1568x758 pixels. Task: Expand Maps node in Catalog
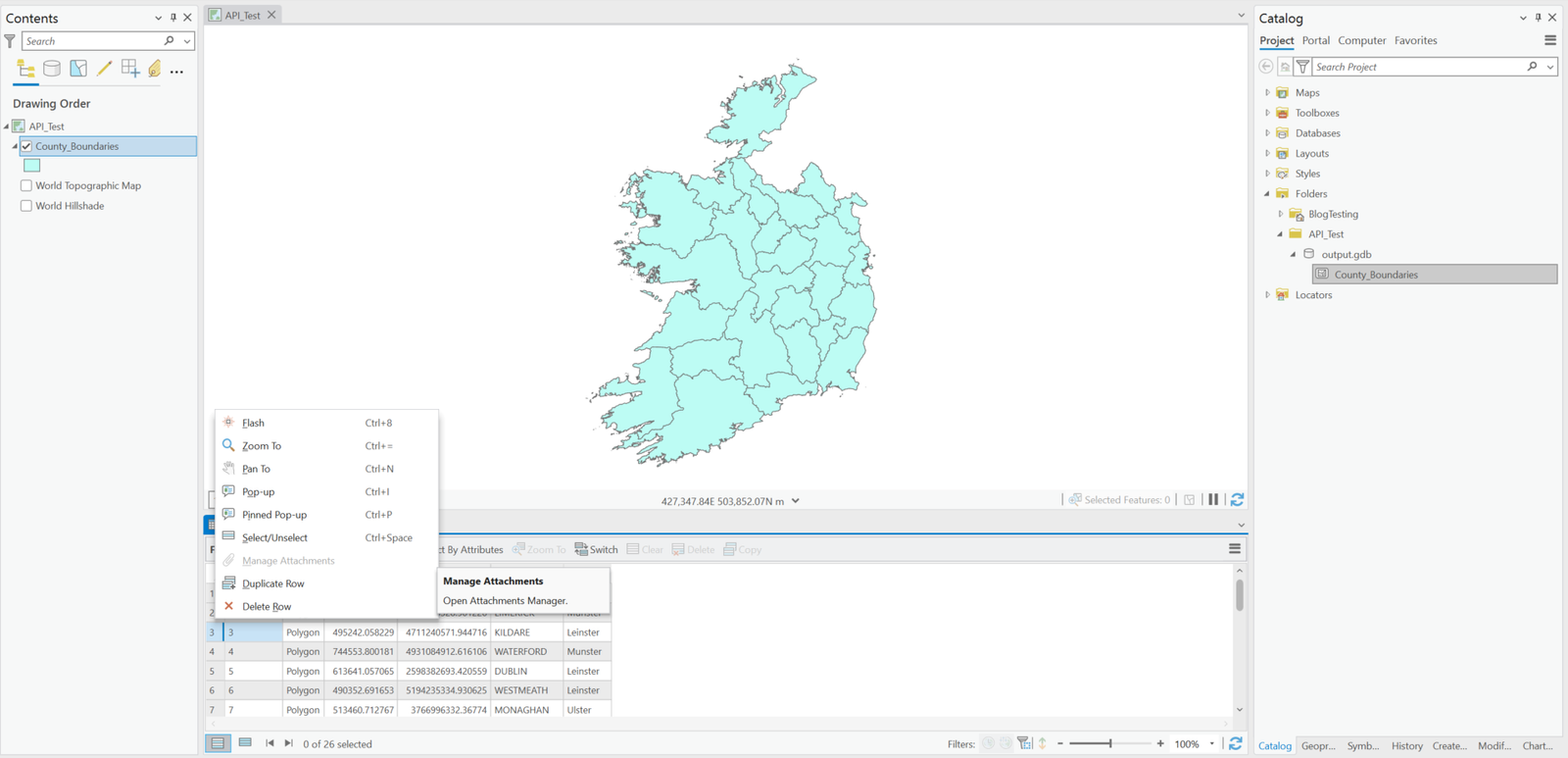coord(1267,92)
